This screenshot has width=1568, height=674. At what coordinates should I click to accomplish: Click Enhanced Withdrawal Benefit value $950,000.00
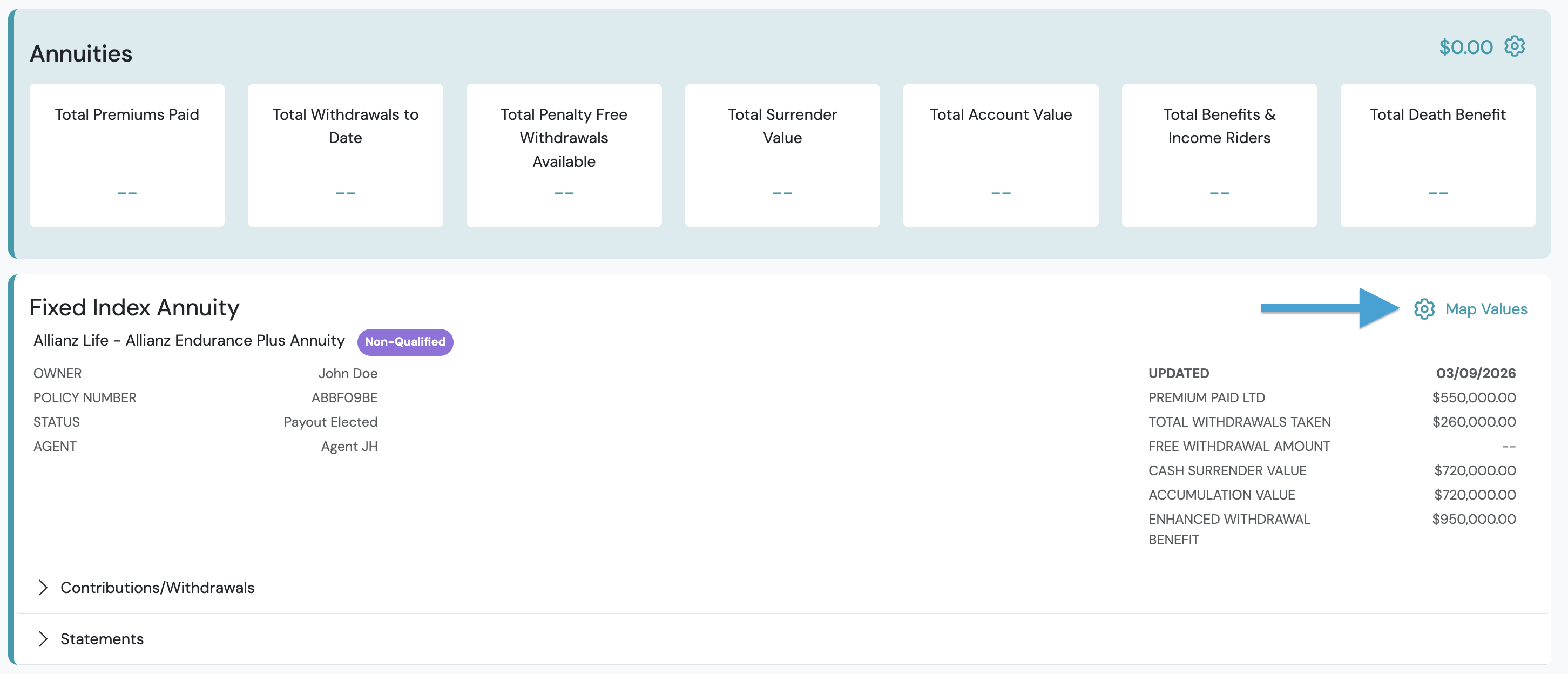tap(1474, 520)
